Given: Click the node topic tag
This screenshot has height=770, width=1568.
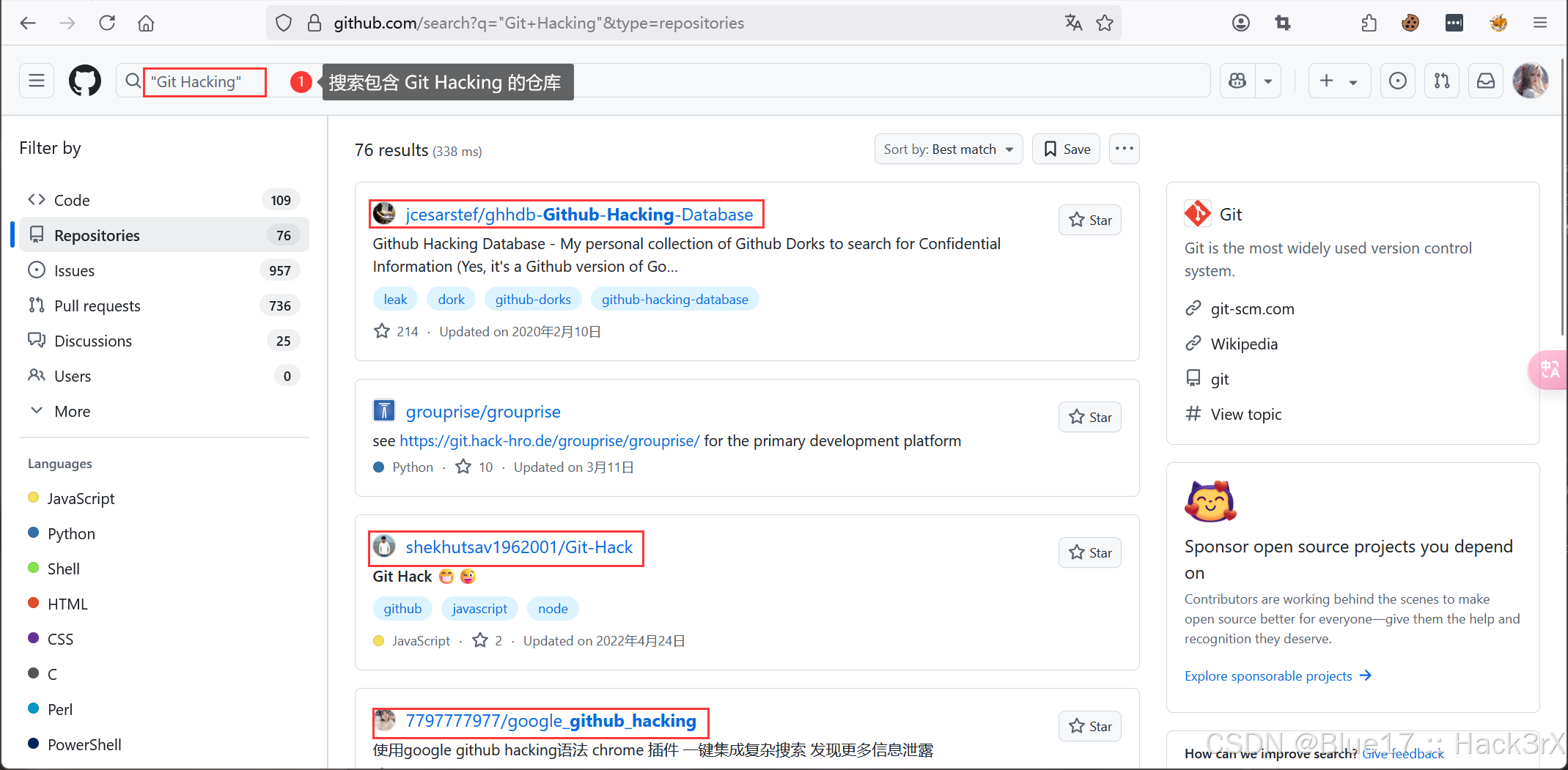Looking at the screenshot, I should pyautogui.click(x=553, y=608).
